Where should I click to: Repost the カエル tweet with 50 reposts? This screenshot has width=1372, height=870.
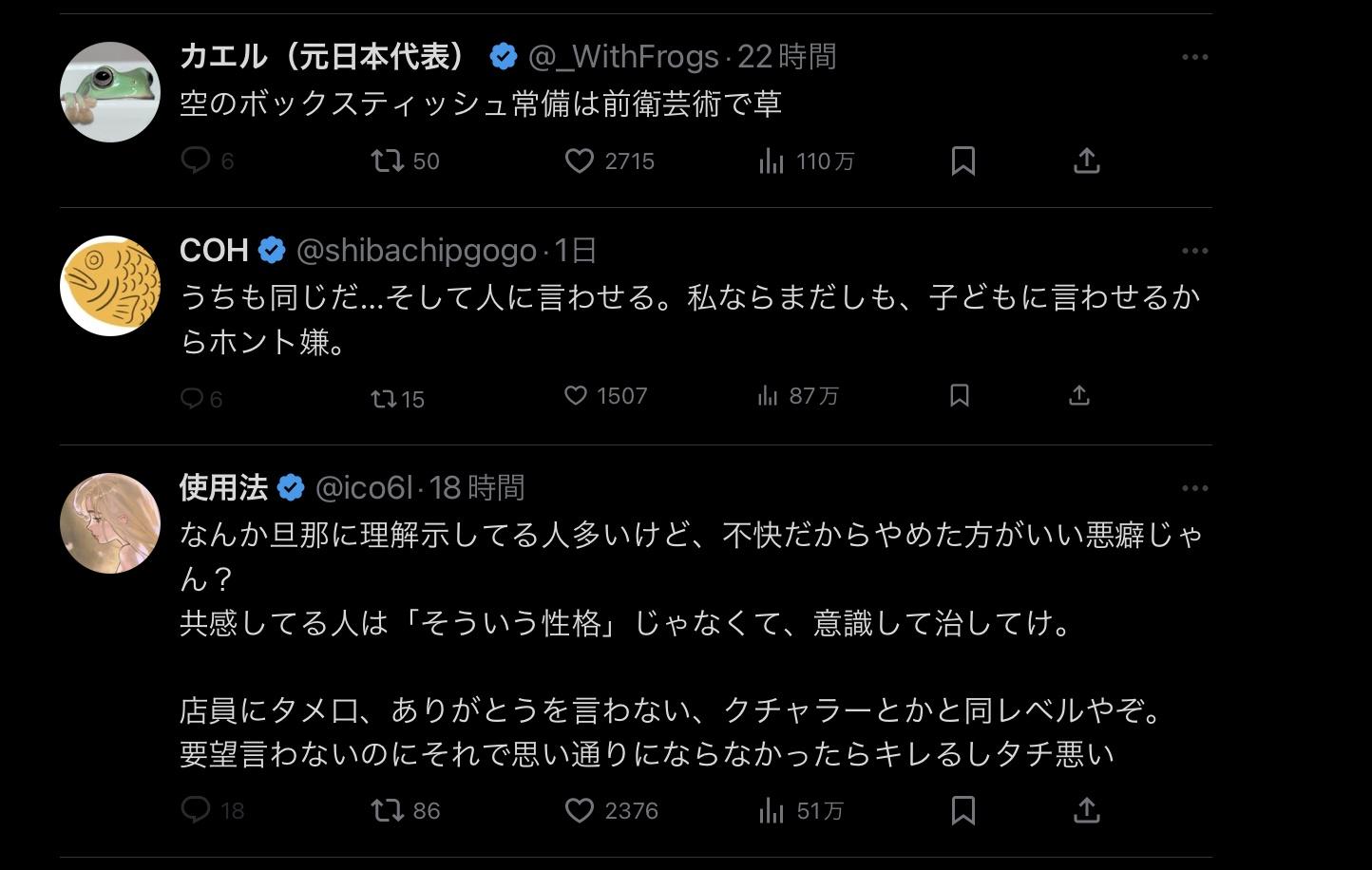click(x=388, y=161)
